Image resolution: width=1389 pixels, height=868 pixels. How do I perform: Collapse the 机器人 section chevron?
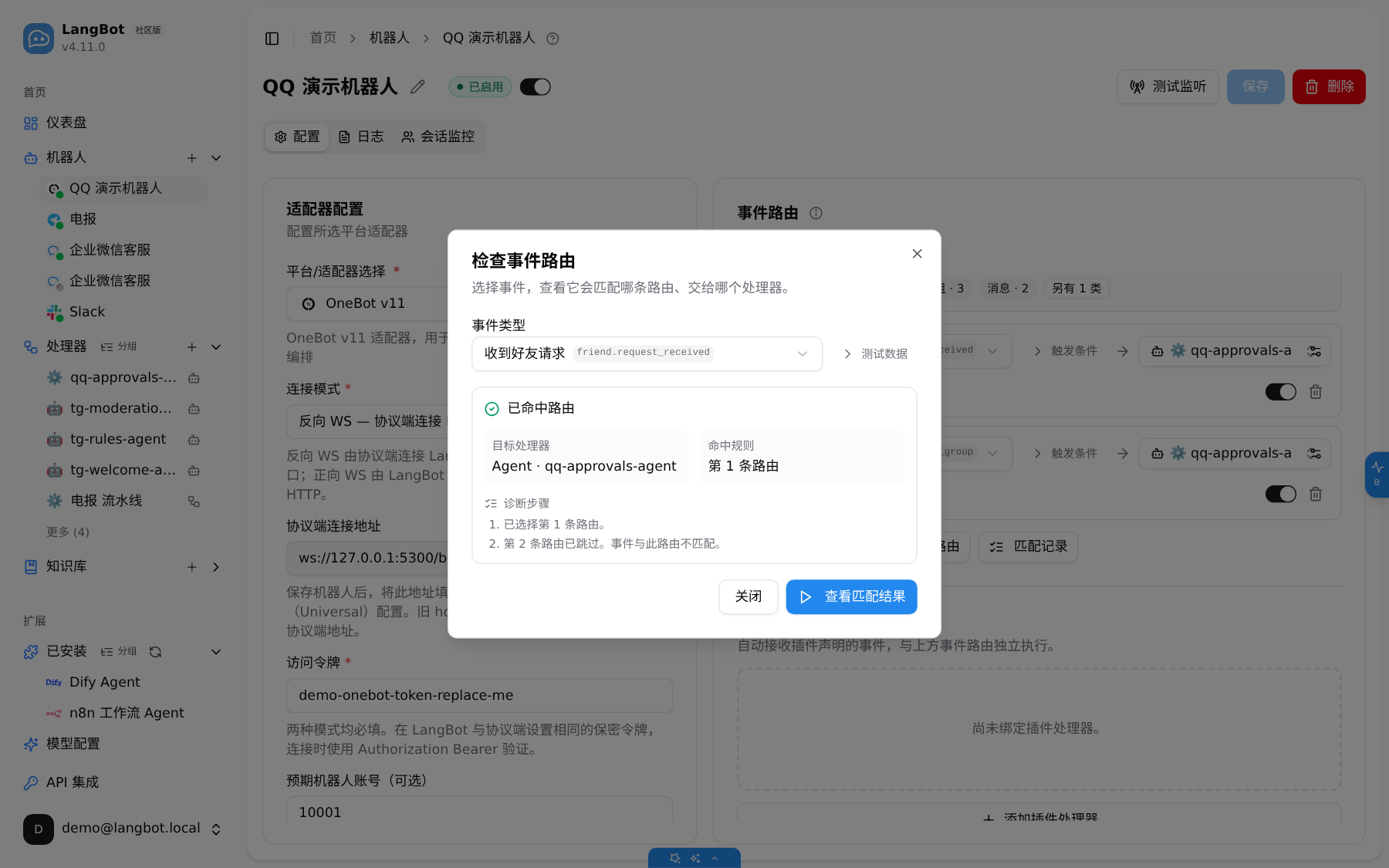pyautogui.click(x=216, y=158)
